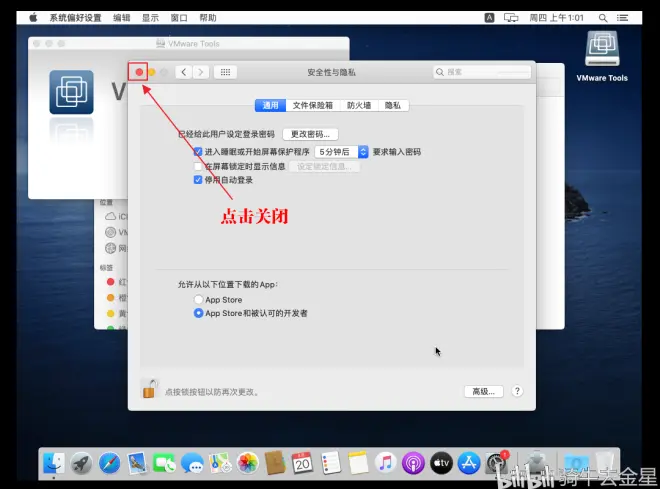This screenshot has height=489, width=660.
Task: Select iCloud item in Finder sidebar
Action: coord(116,216)
